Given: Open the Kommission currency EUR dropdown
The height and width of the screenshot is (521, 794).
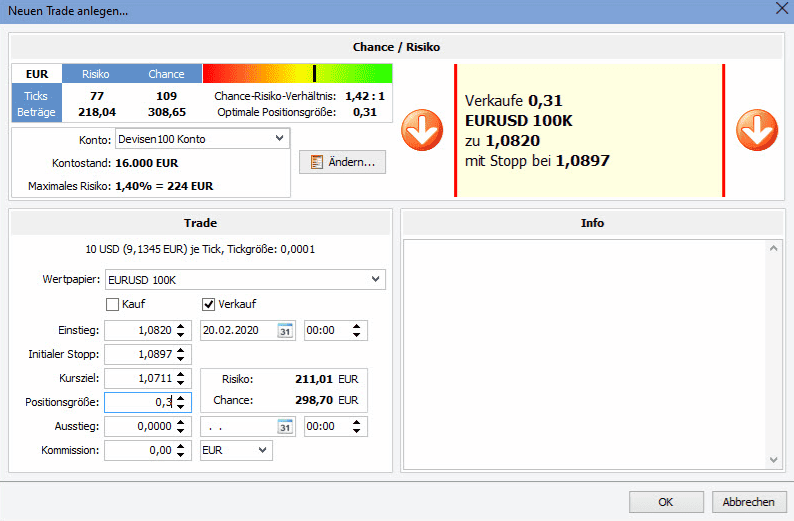Looking at the screenshot, I should [x=263, y=451].
